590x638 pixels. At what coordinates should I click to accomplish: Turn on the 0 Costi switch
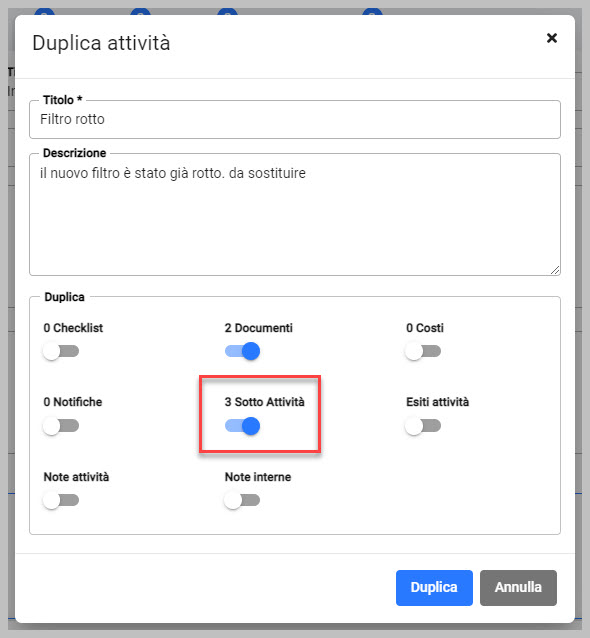click(423, 351)
